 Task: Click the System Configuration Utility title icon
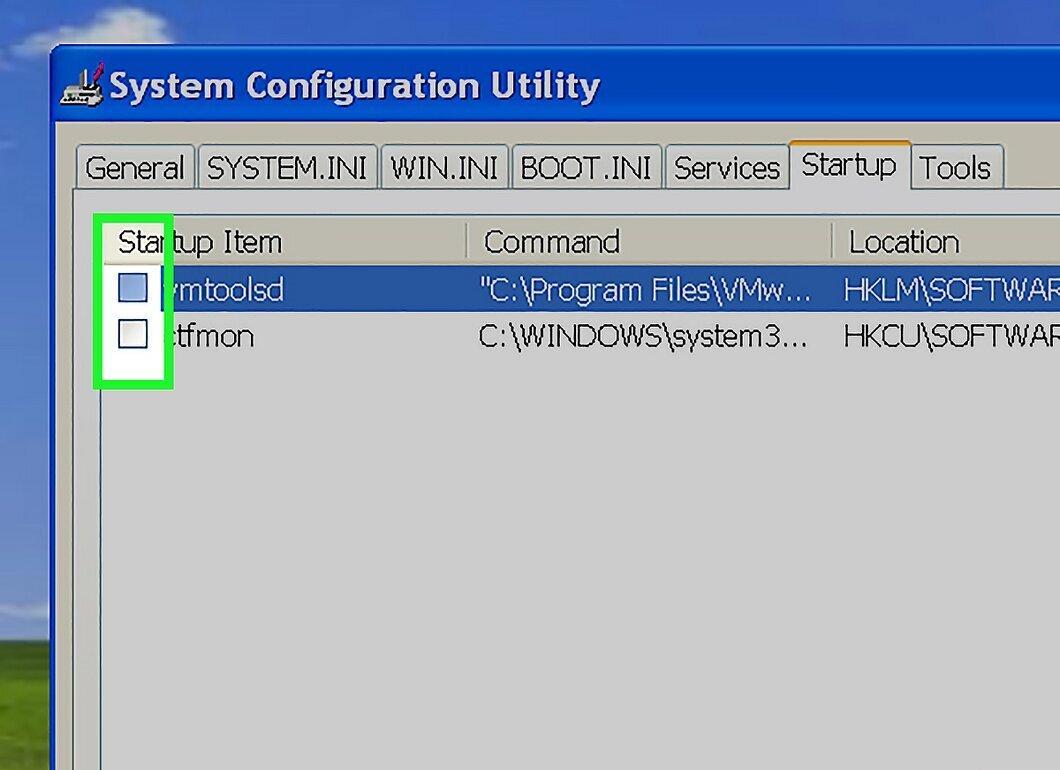tap(82, 85)
